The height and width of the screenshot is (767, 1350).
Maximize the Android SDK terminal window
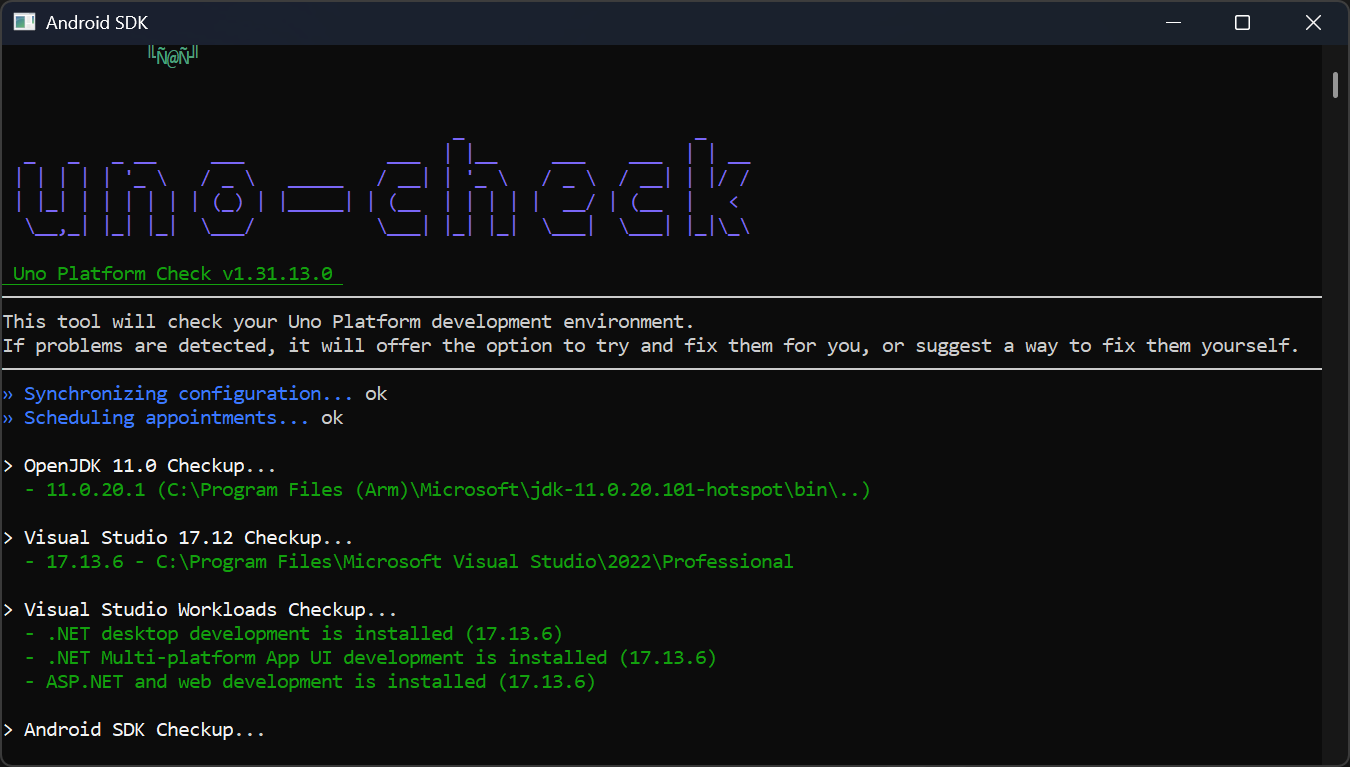(1242, 22)
